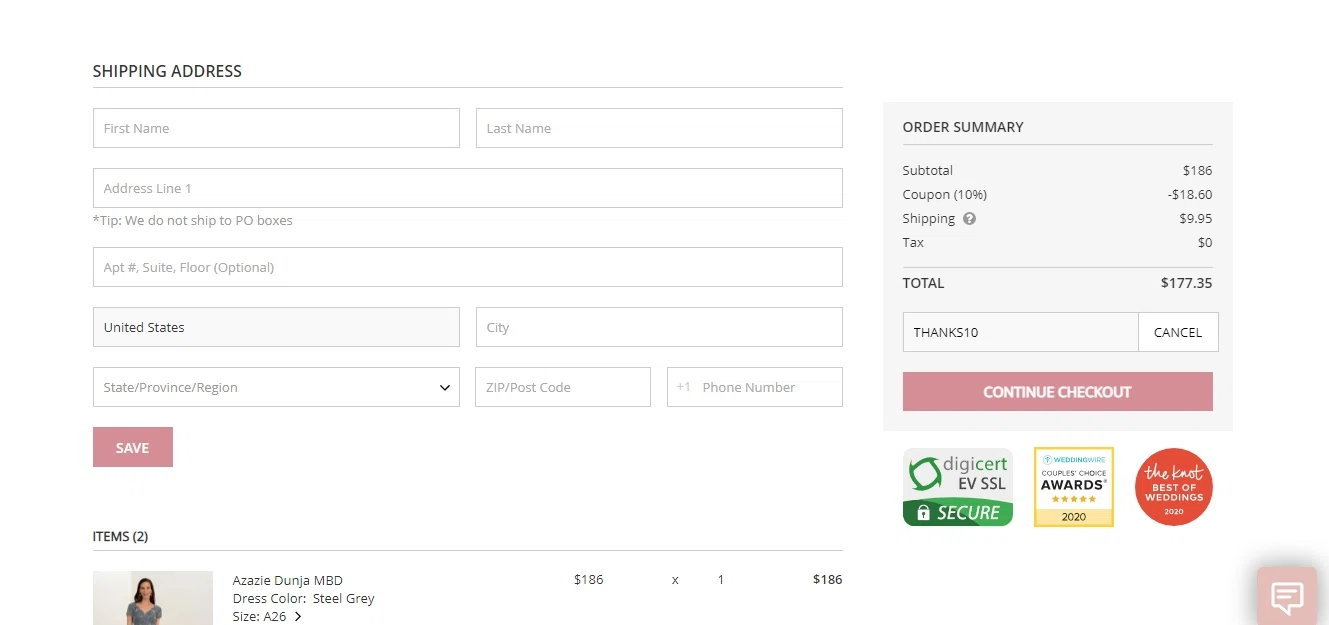1329x625 pixels.
Task: Click the DigiCert EV SSL Secure badge
Action: (958, 487)
